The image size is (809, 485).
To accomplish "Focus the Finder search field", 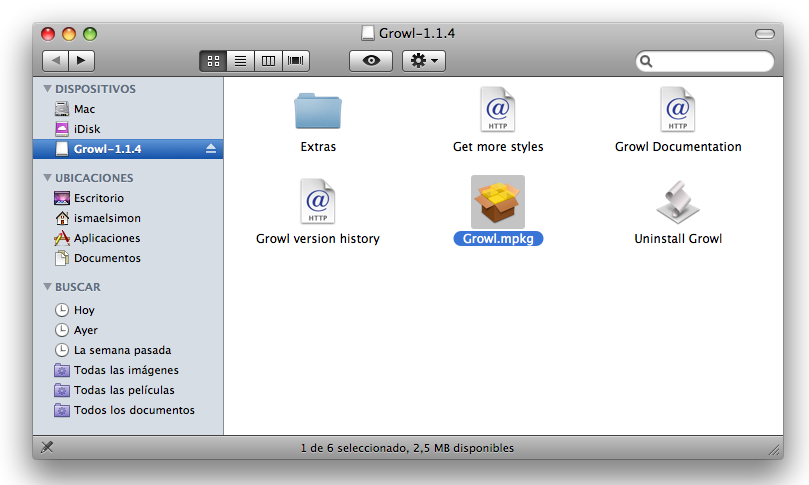I will (x=705, y=61).
